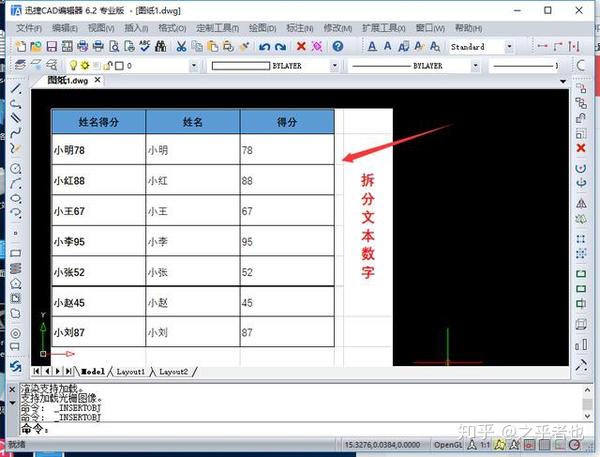Click command history scroll down arrow

[587, 416]
